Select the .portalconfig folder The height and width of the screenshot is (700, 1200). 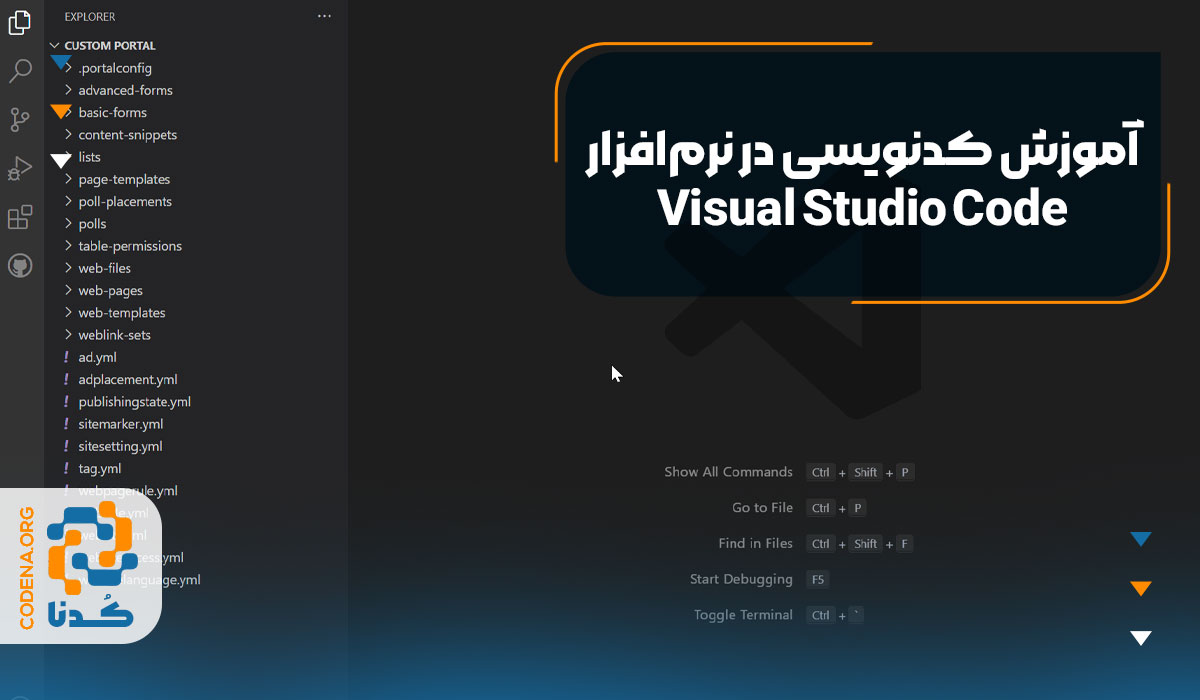point(115,68)
